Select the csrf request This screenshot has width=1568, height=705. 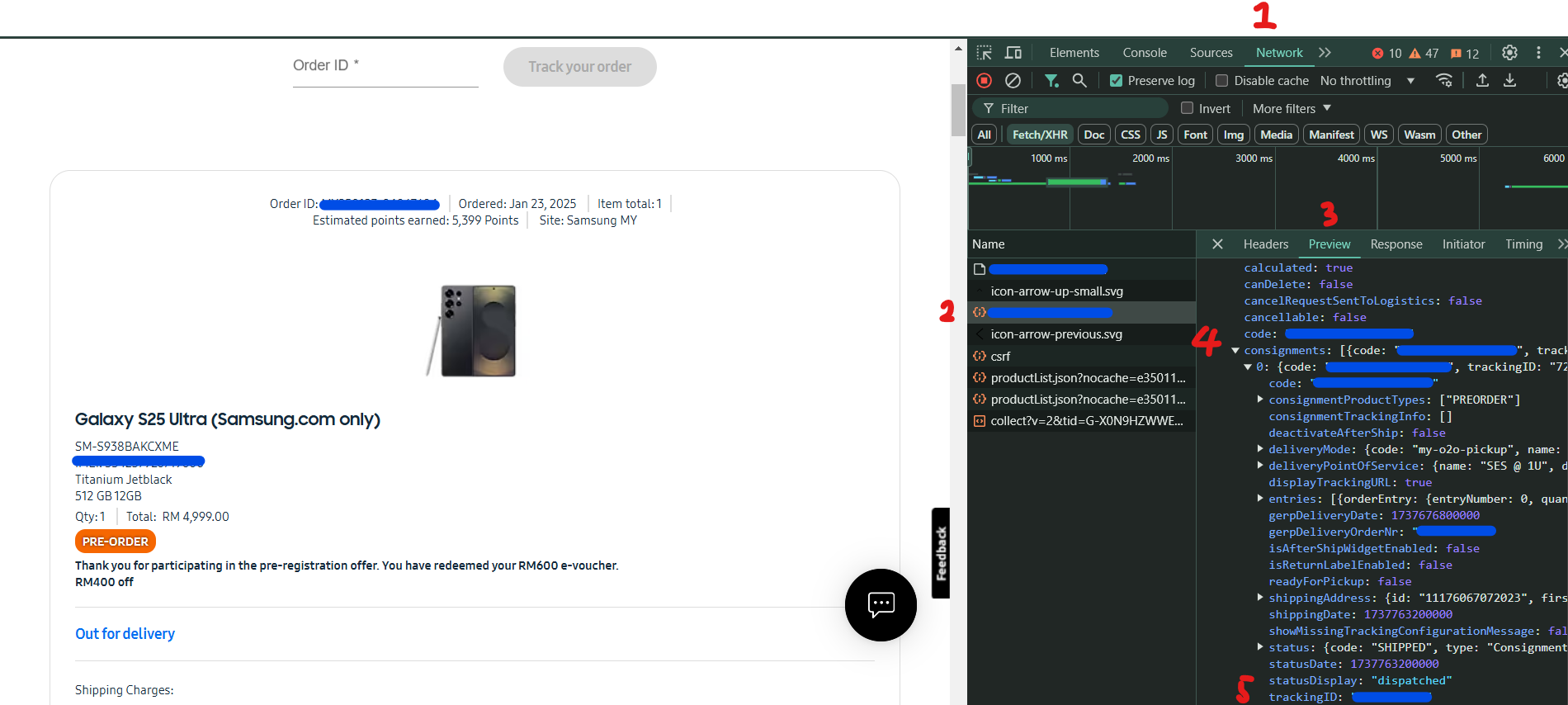[1082, 357]
